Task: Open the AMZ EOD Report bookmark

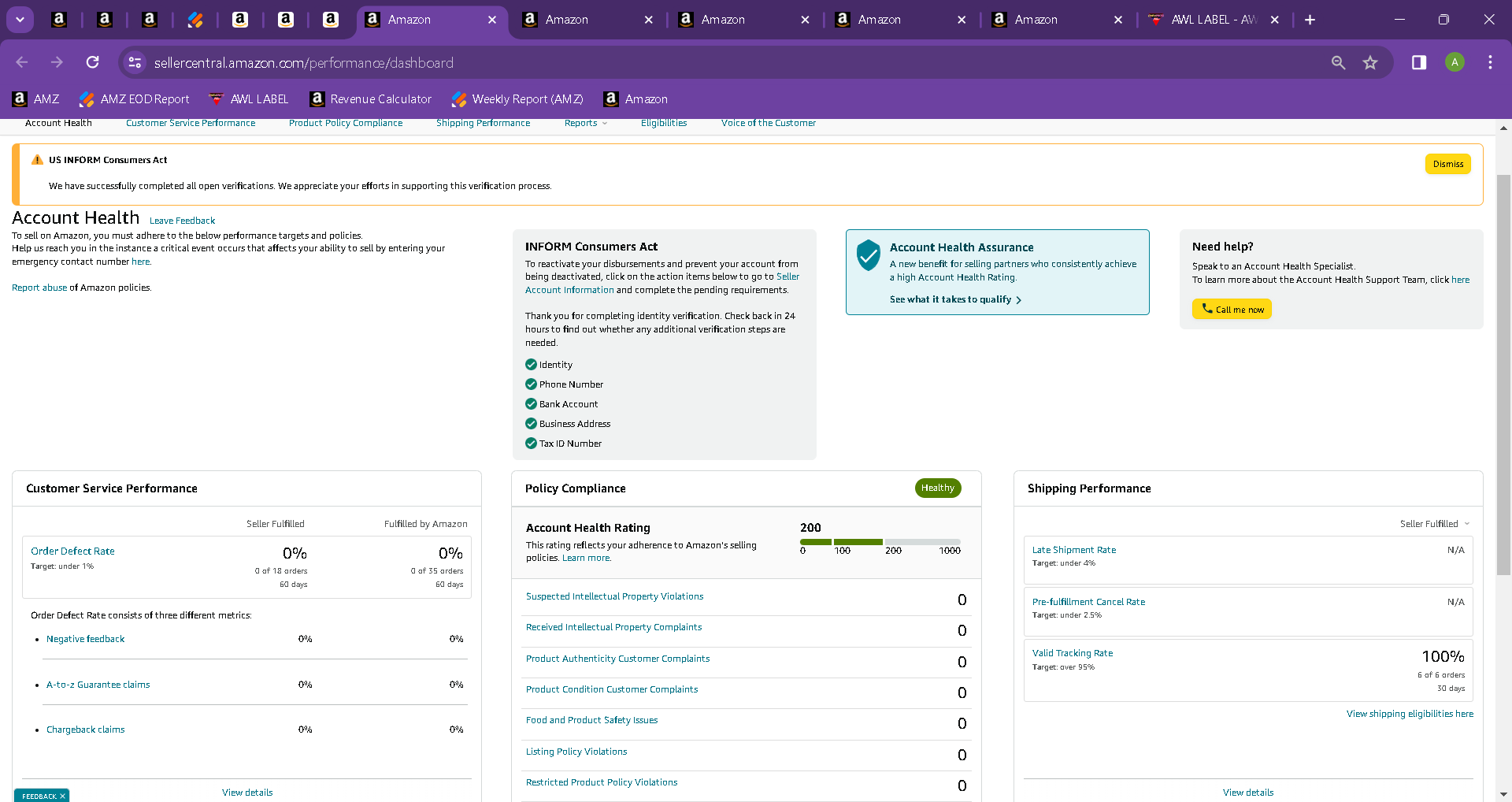Action: pos(135,99)
